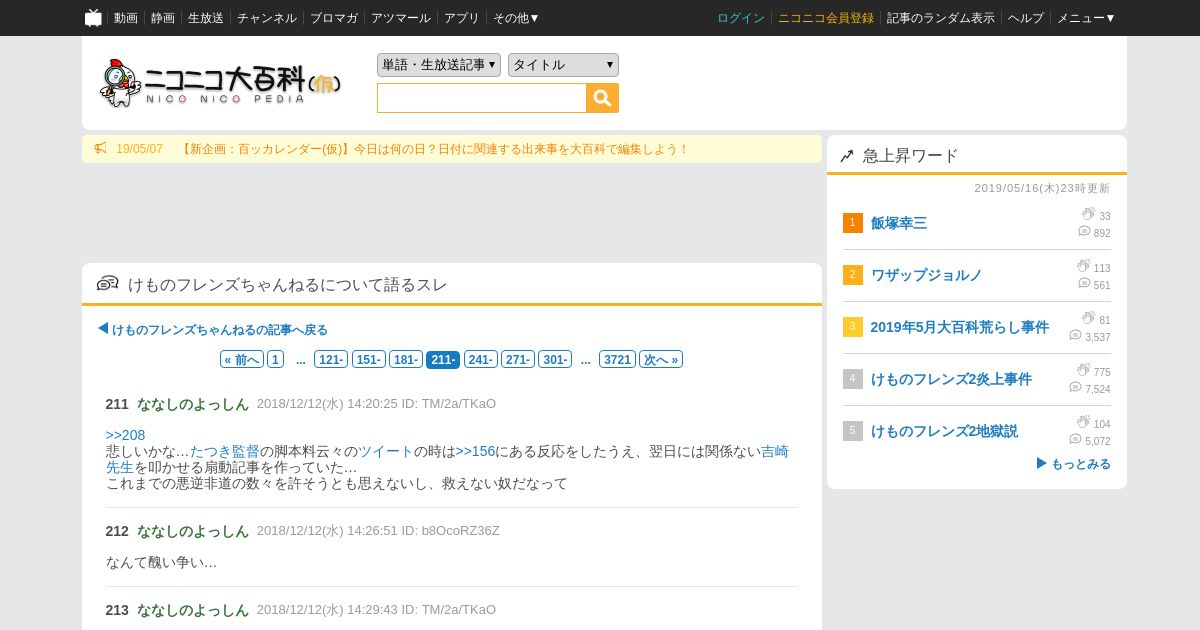Click the orange search magnifier button
The width and height of the screenshot is (1200, 630).
602,98
